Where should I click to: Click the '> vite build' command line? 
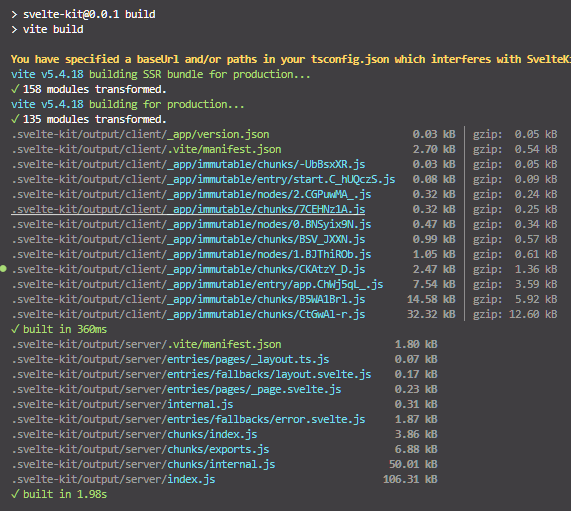pos(47,29)
